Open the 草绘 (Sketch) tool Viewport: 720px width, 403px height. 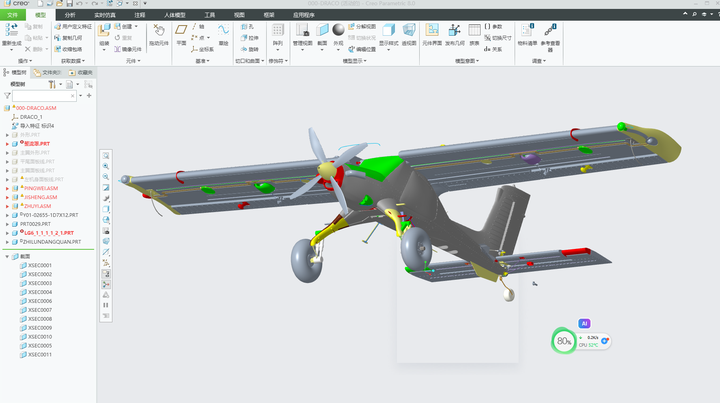click(224, 31)
